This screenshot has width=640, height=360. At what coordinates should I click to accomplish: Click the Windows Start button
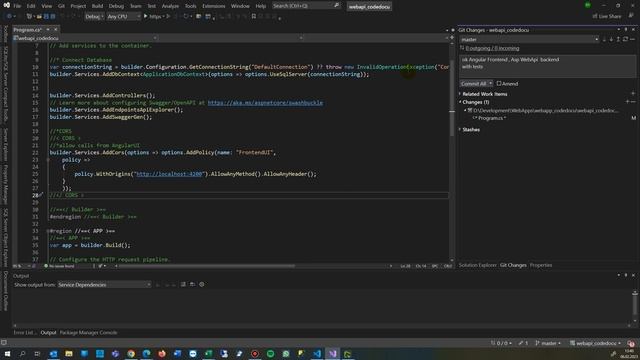point(7,353)
